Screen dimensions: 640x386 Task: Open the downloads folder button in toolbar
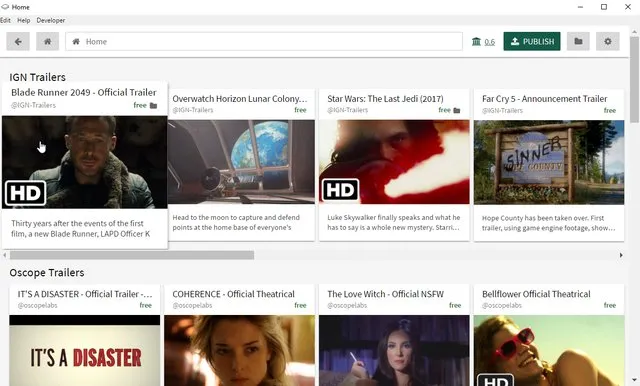click(578, 42)
